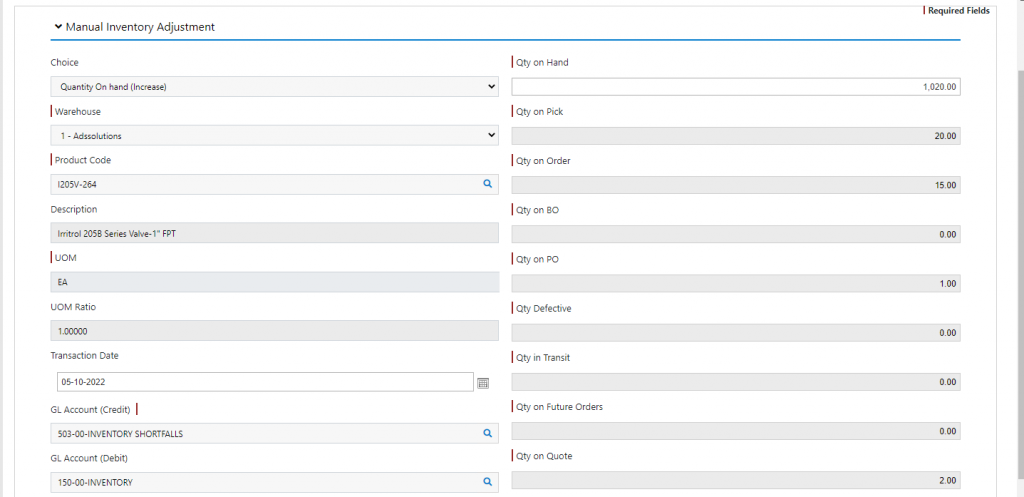The image size is (1024, 497).
Task: Select the GL Account (Debit) field 150-00-INVENTORY
Action: [x=274, y=482]
